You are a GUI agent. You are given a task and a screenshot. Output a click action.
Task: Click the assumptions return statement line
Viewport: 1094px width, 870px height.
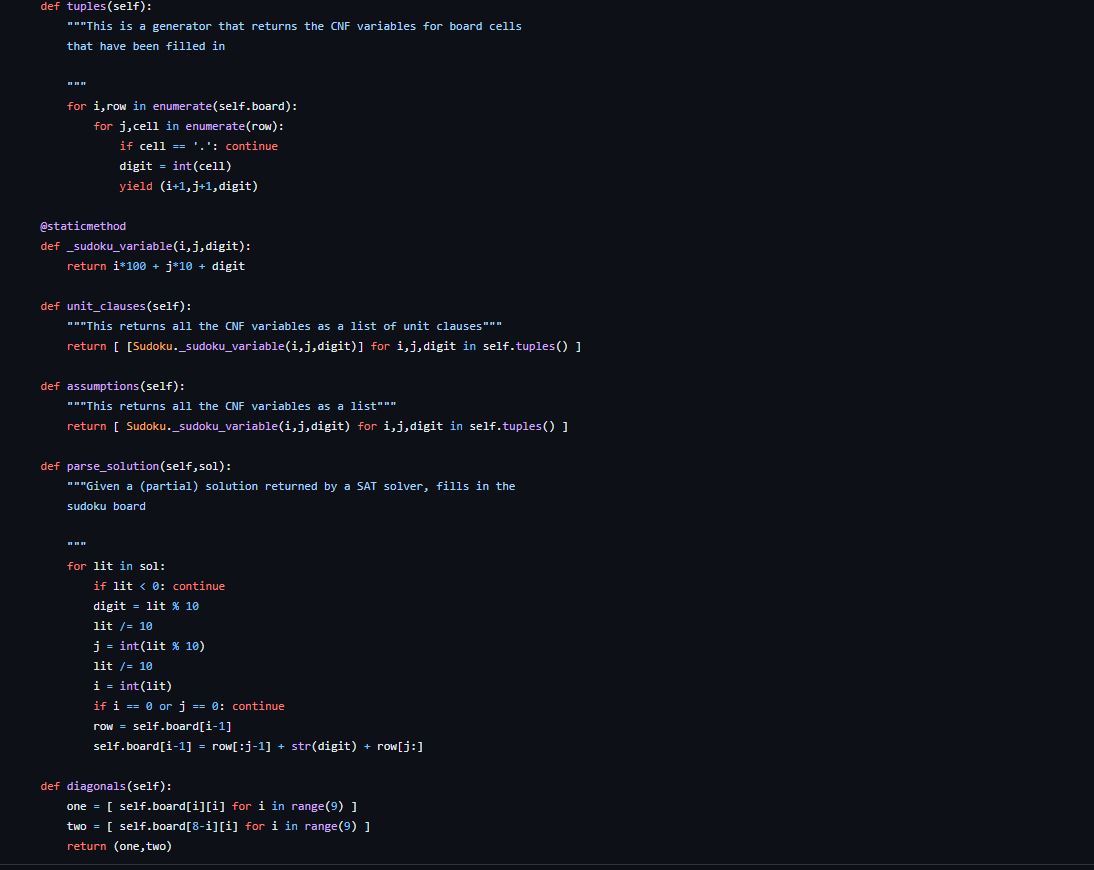tap(317, 426)
